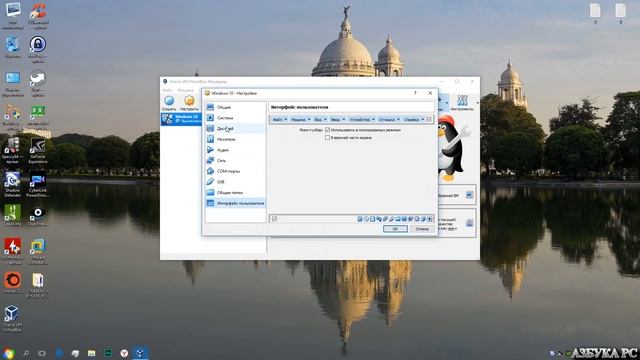The height and width of the screenshot is (360, 640).
Task: Click the optical disc indicator in status bar editor
Action: (366, 219)
